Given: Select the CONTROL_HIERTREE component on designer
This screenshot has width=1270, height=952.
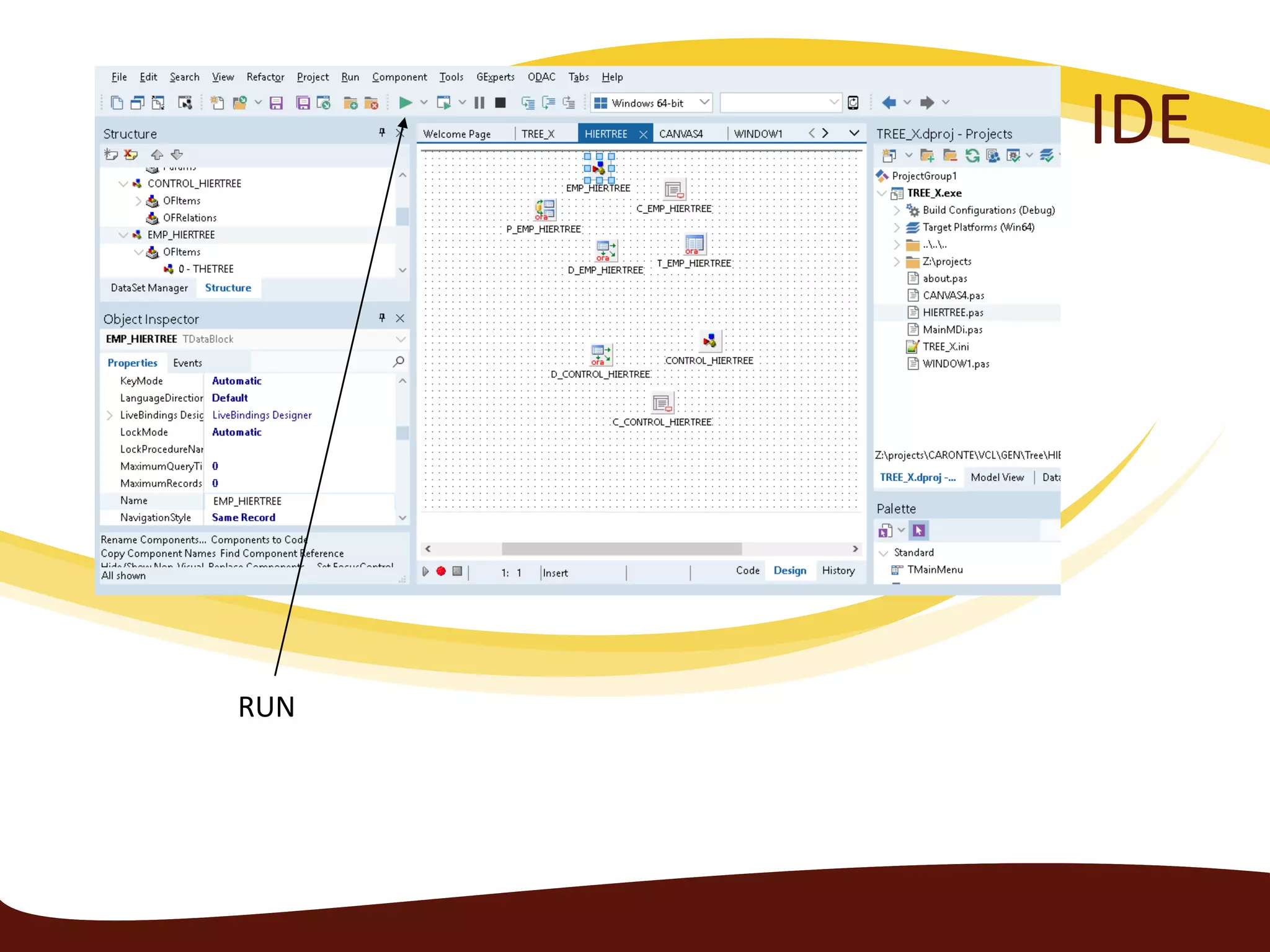Looking at the screenshot, I should click(x=709, y=342).
